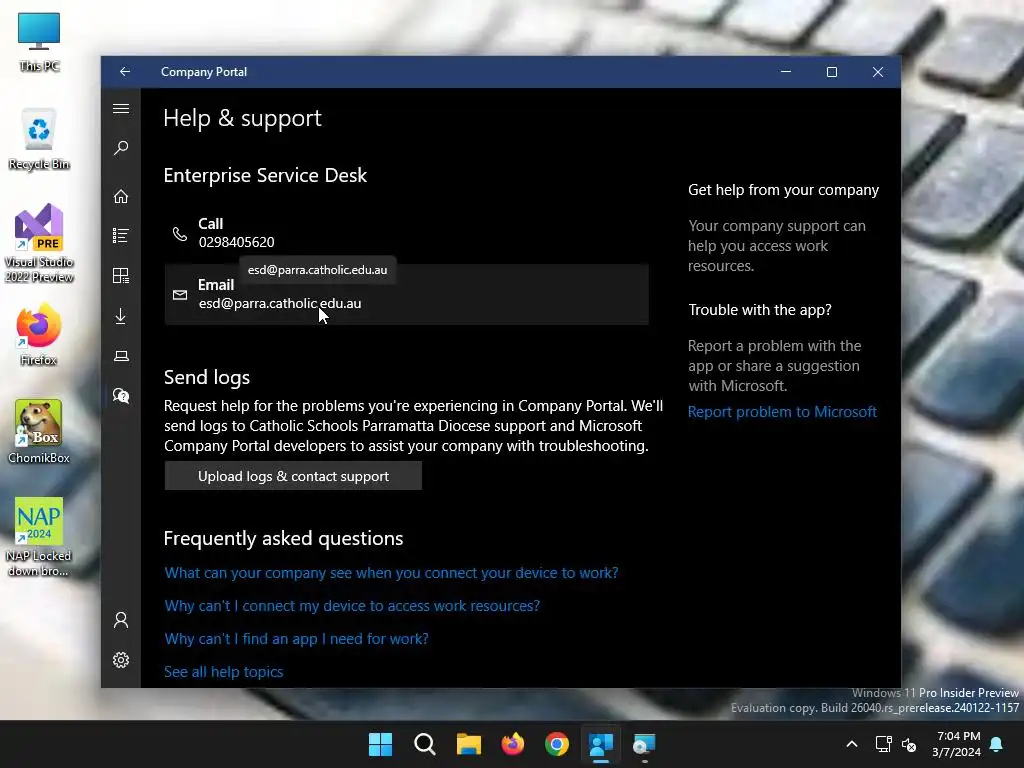This screenshot has height=768, width=1024.
Task: Open File Explorer from the taskbar
Action: point(469,744)
